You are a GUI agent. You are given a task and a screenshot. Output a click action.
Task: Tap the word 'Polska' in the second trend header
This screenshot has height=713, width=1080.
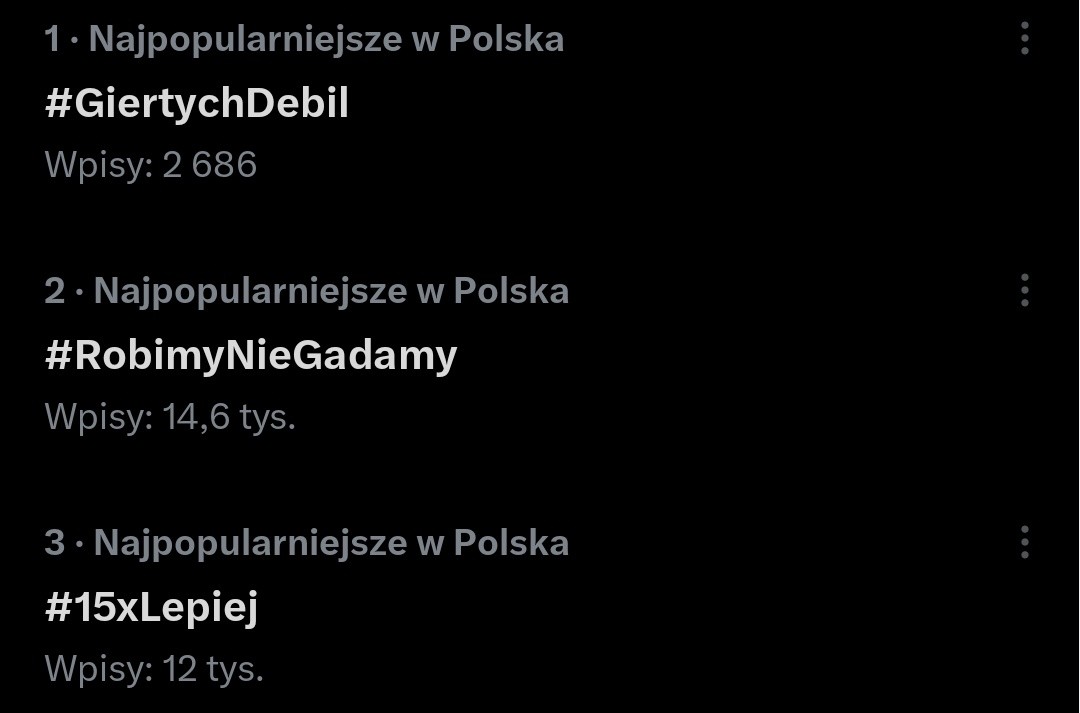[511, 291]
